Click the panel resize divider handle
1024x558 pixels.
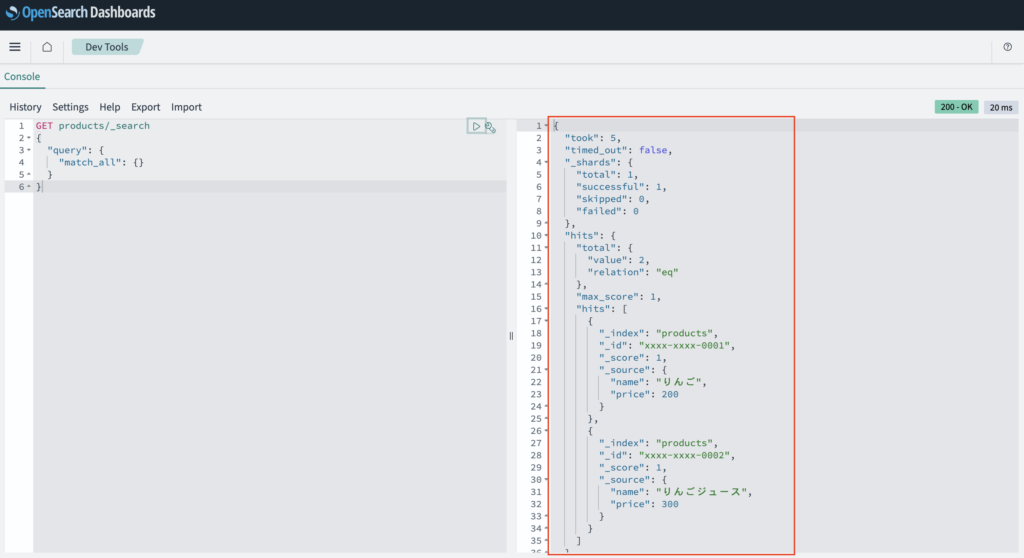511,336
